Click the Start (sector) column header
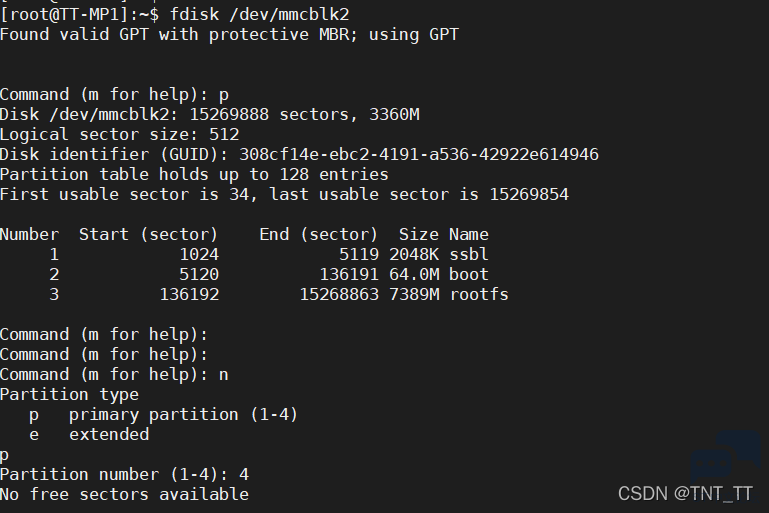769x513 pixels. 148,235
